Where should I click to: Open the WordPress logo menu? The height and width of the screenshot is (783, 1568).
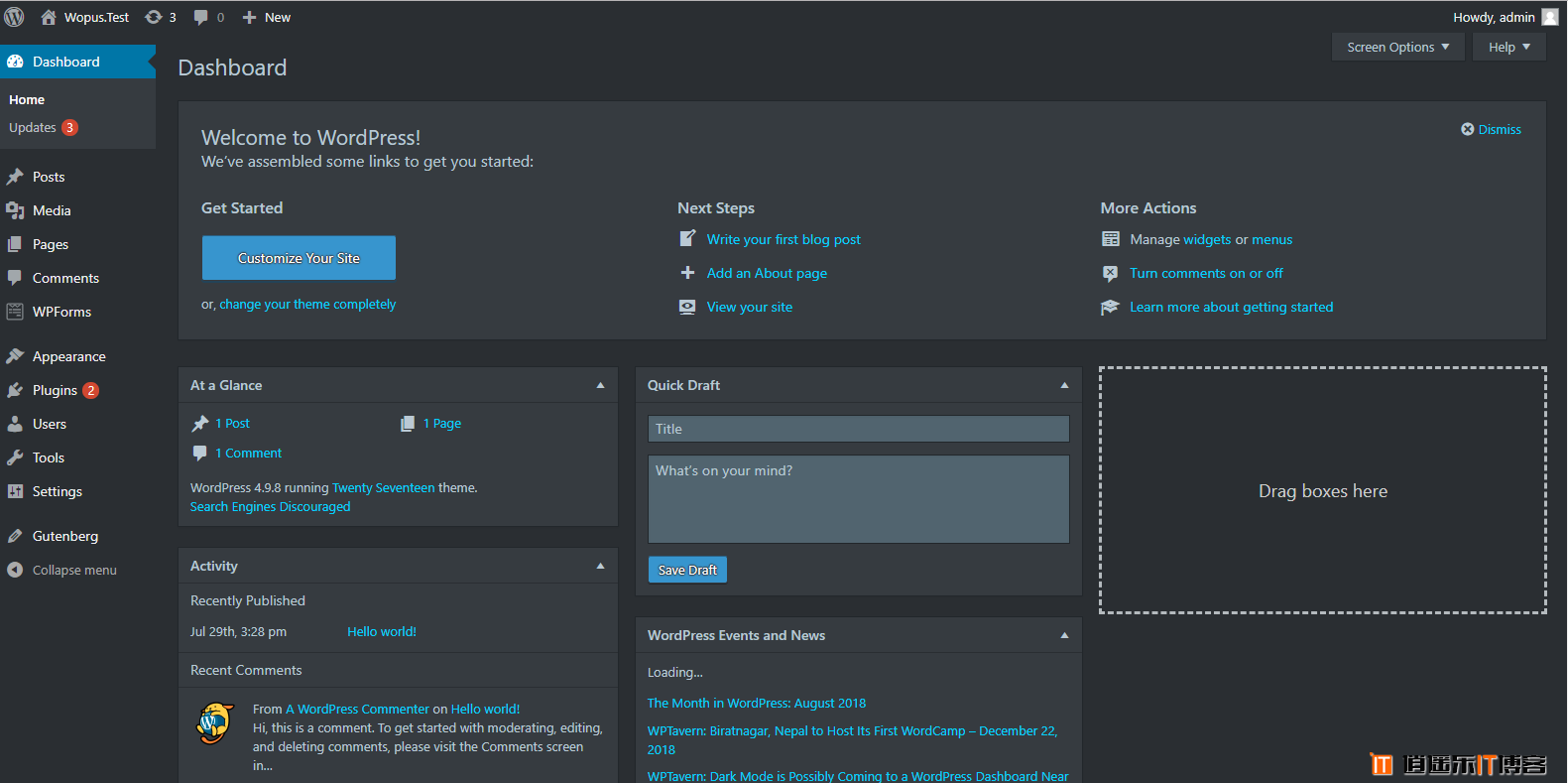(14, 17)
